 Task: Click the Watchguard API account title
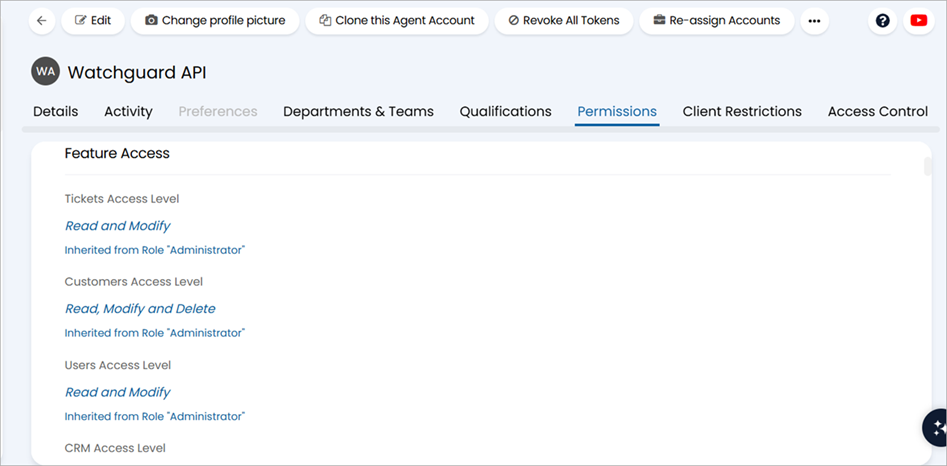[136, 72]
